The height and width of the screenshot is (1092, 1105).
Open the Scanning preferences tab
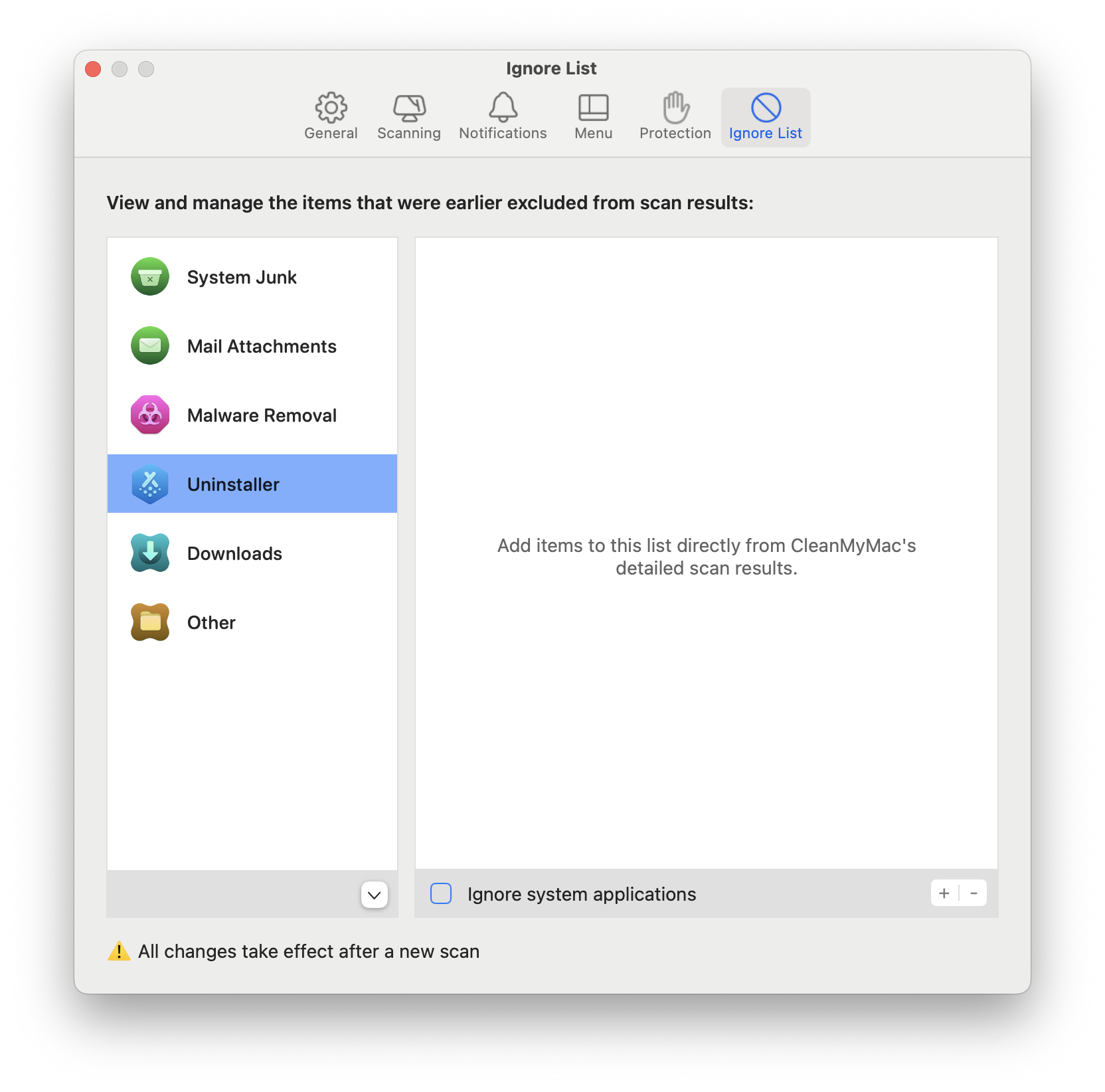click(408, 116)
